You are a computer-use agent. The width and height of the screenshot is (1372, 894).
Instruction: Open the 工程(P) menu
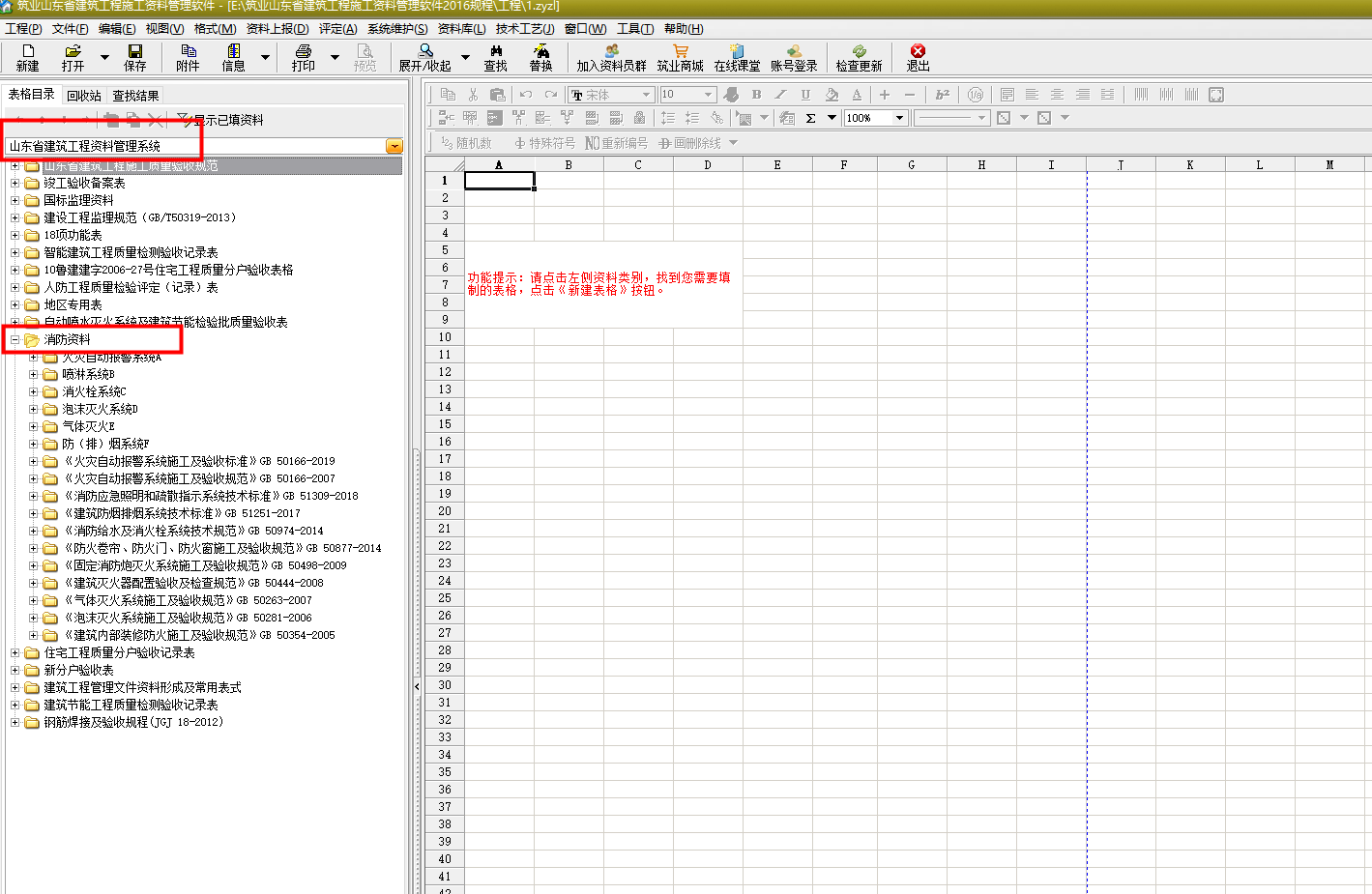point(23,29)
